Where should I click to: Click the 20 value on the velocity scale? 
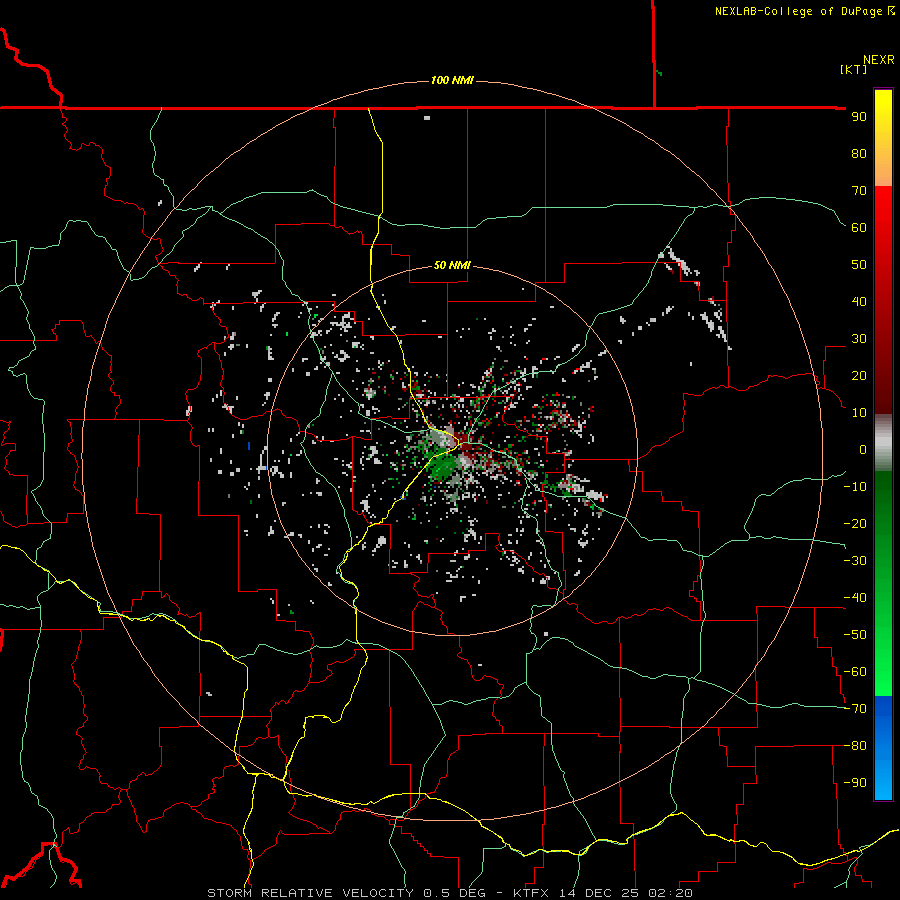(859, 375)
